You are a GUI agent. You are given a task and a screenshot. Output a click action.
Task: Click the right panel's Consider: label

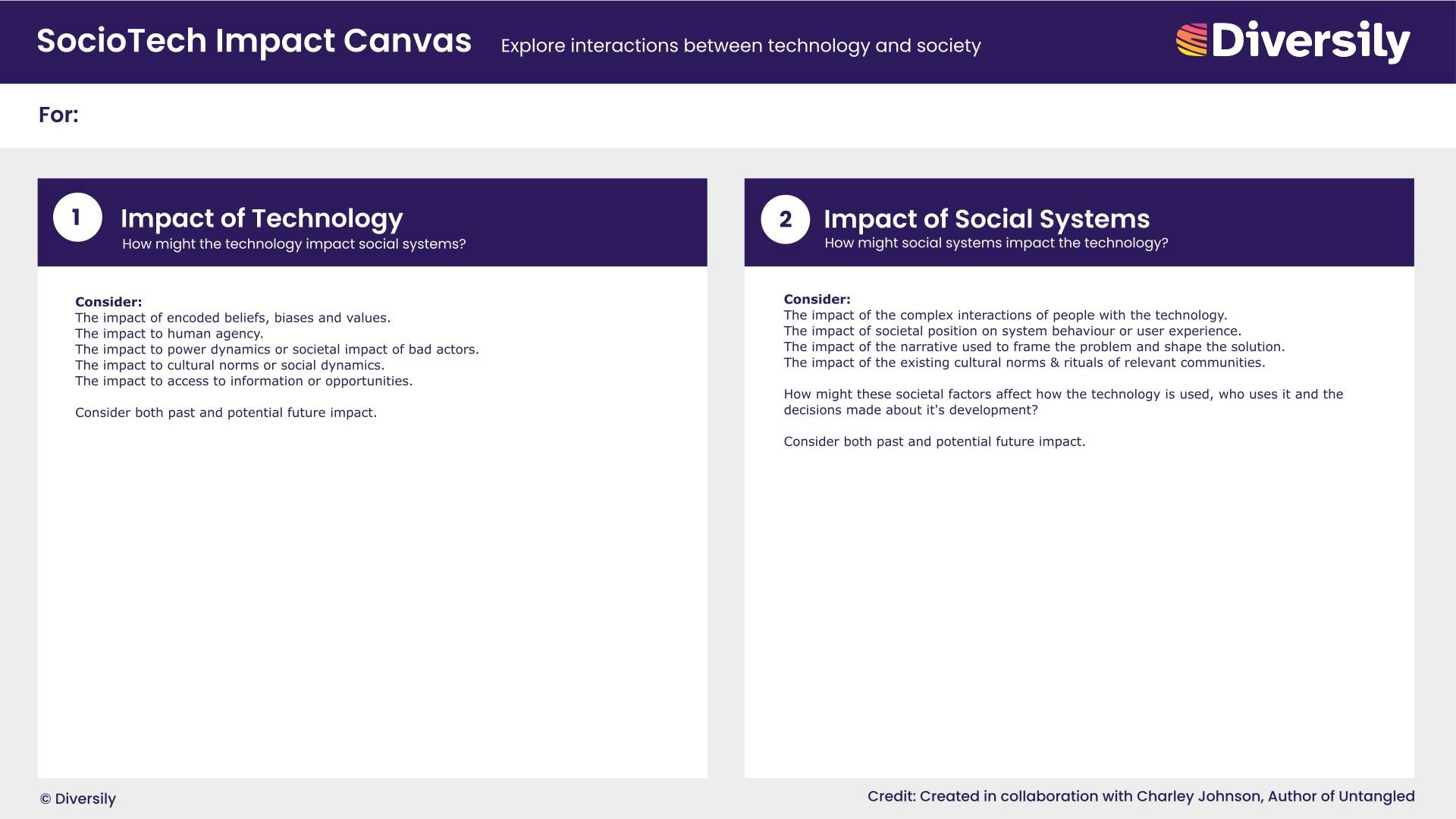(x=817, y=300)
